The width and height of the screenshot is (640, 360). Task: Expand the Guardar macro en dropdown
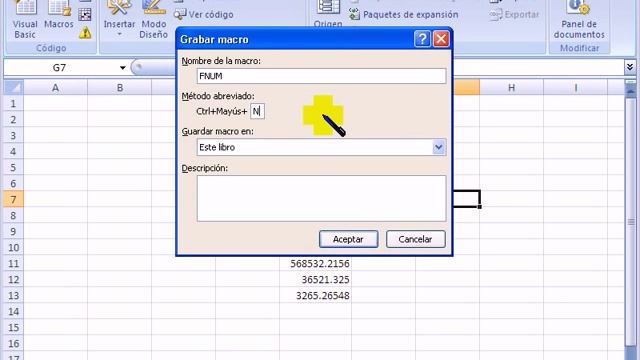pyautogui.click(x=438, y=147)
